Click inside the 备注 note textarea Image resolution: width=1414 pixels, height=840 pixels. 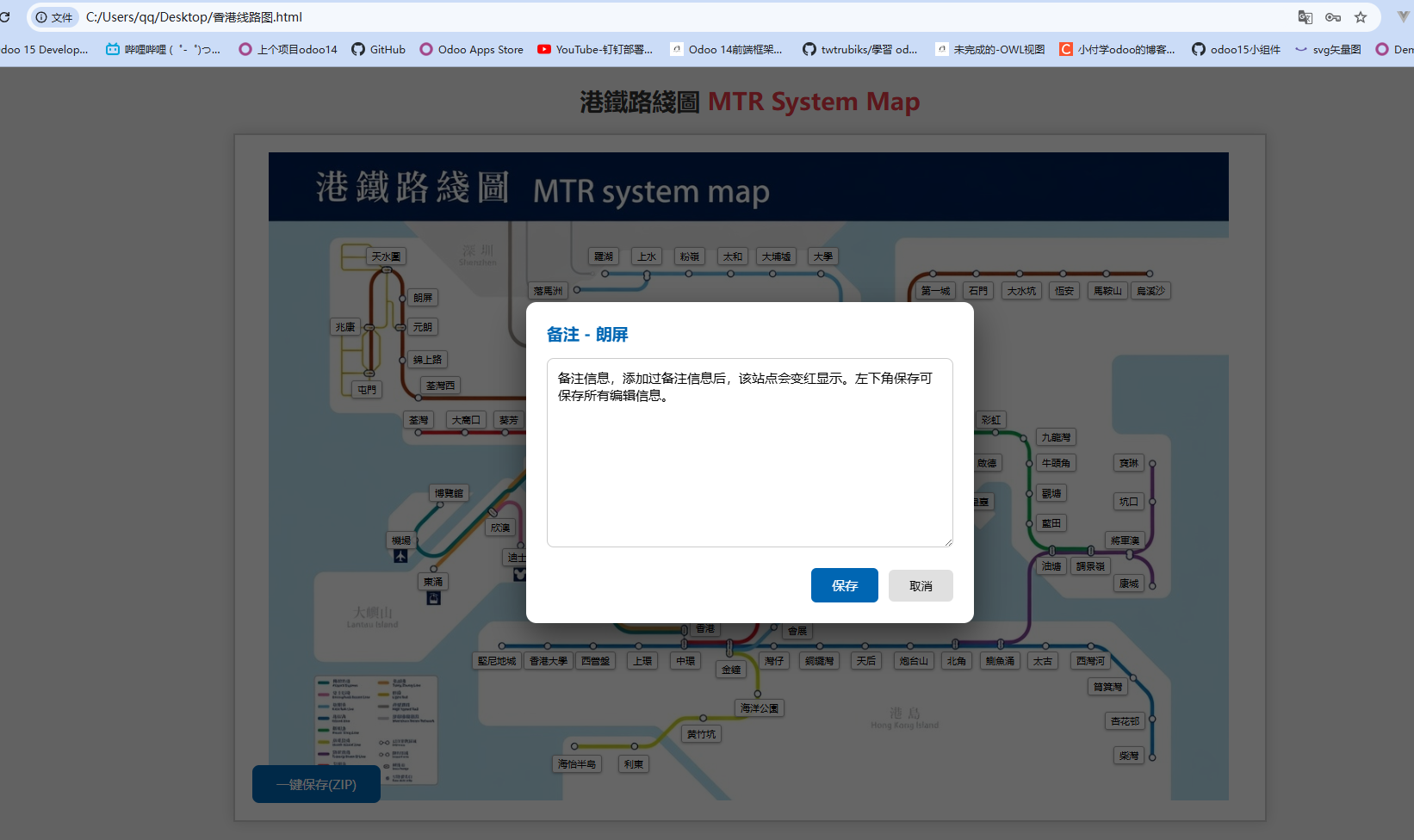749,453
